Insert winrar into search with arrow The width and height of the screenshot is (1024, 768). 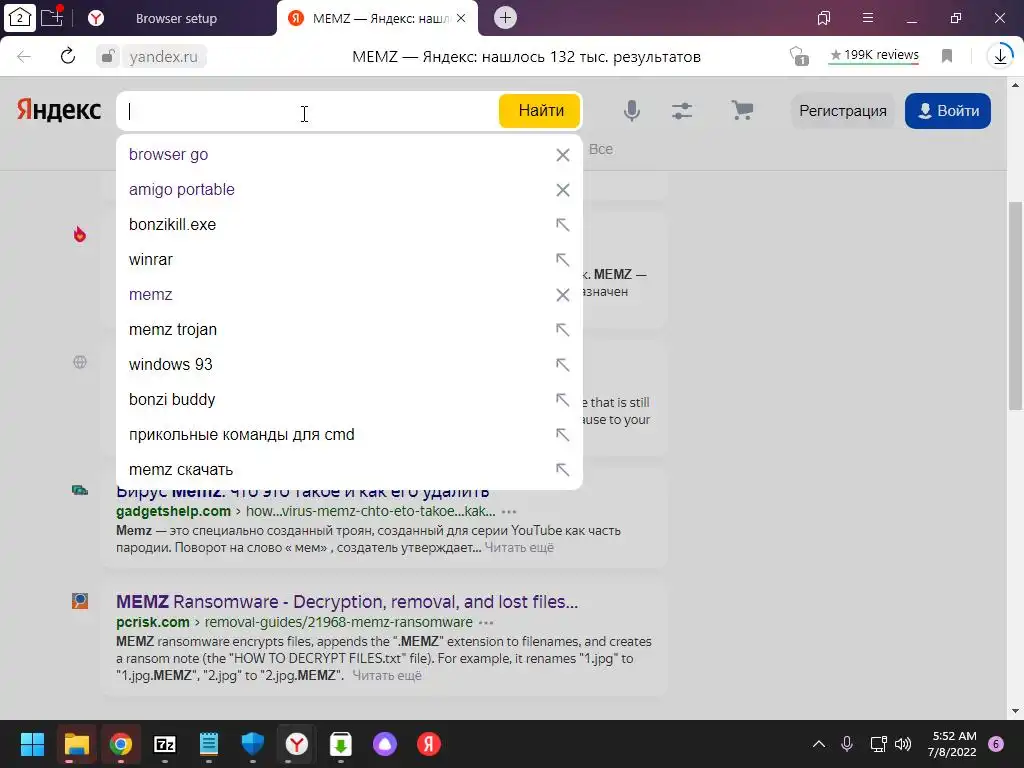point(562,260)
